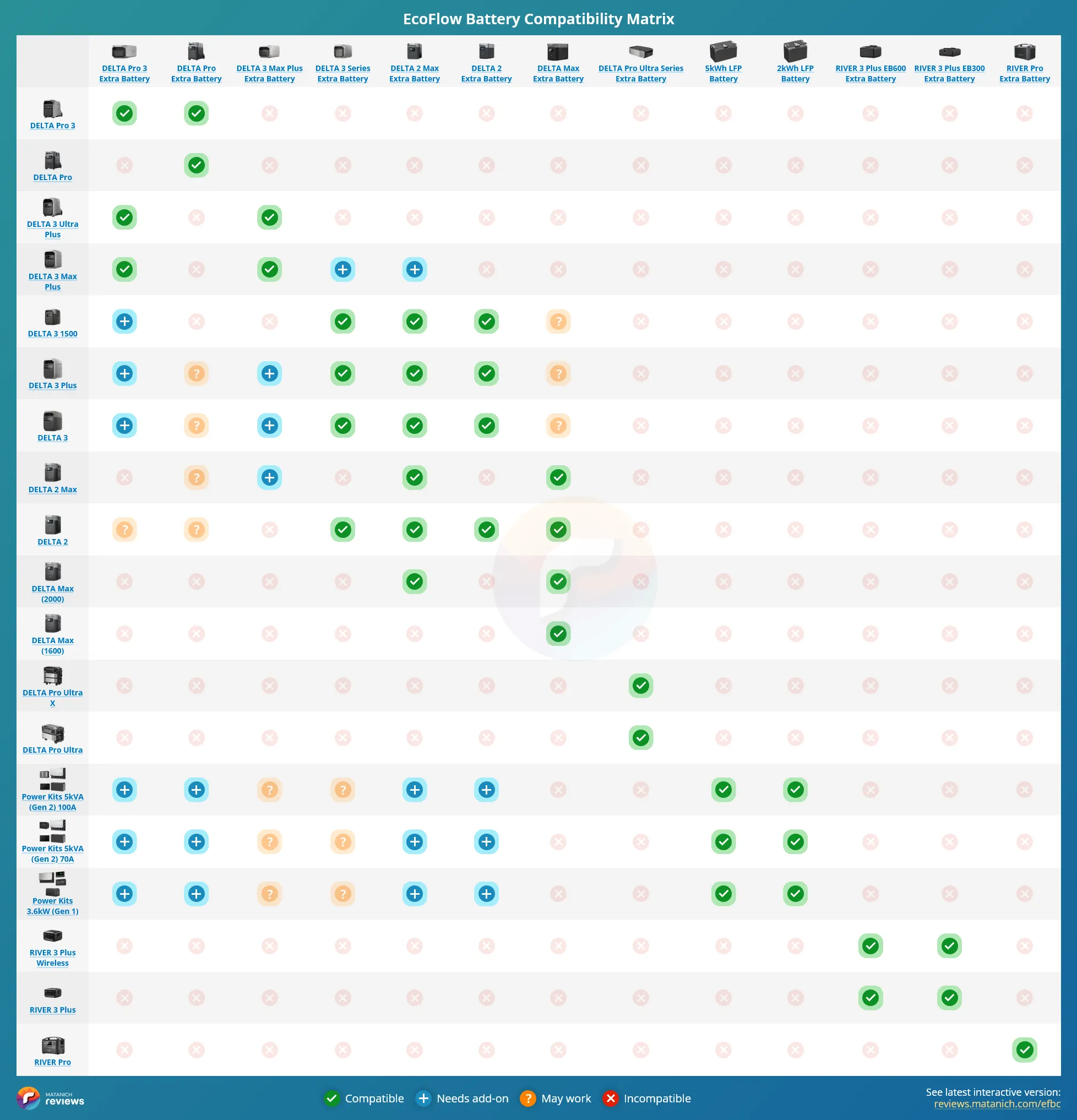Click DELTA 3 row add-on icon under DELTA 3 Max Plus
Image resolution: width=1077 pixels, height=1120 pixels.
point(270,425)
